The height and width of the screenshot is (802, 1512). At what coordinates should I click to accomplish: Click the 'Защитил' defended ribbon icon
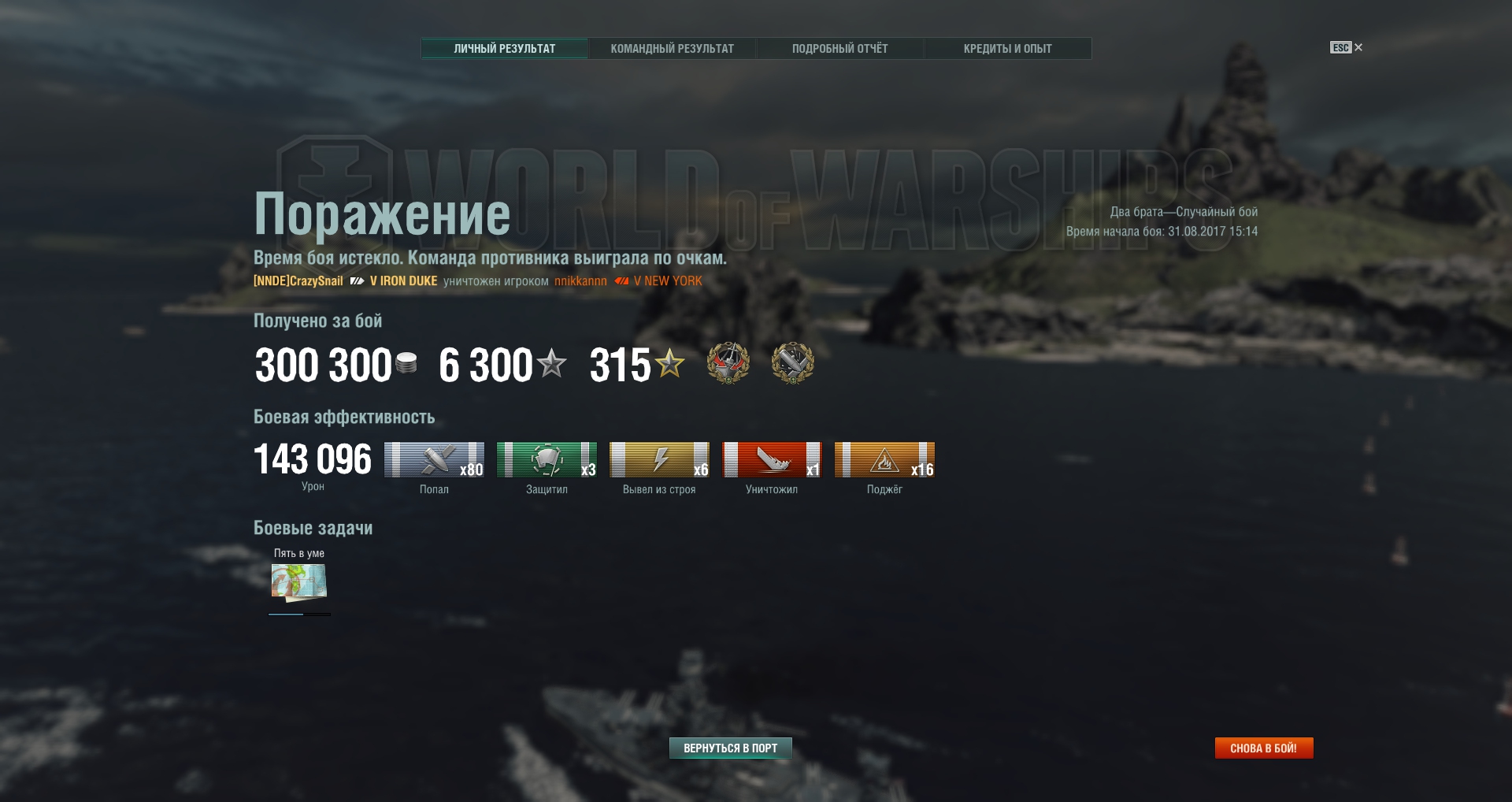(547, 459)
